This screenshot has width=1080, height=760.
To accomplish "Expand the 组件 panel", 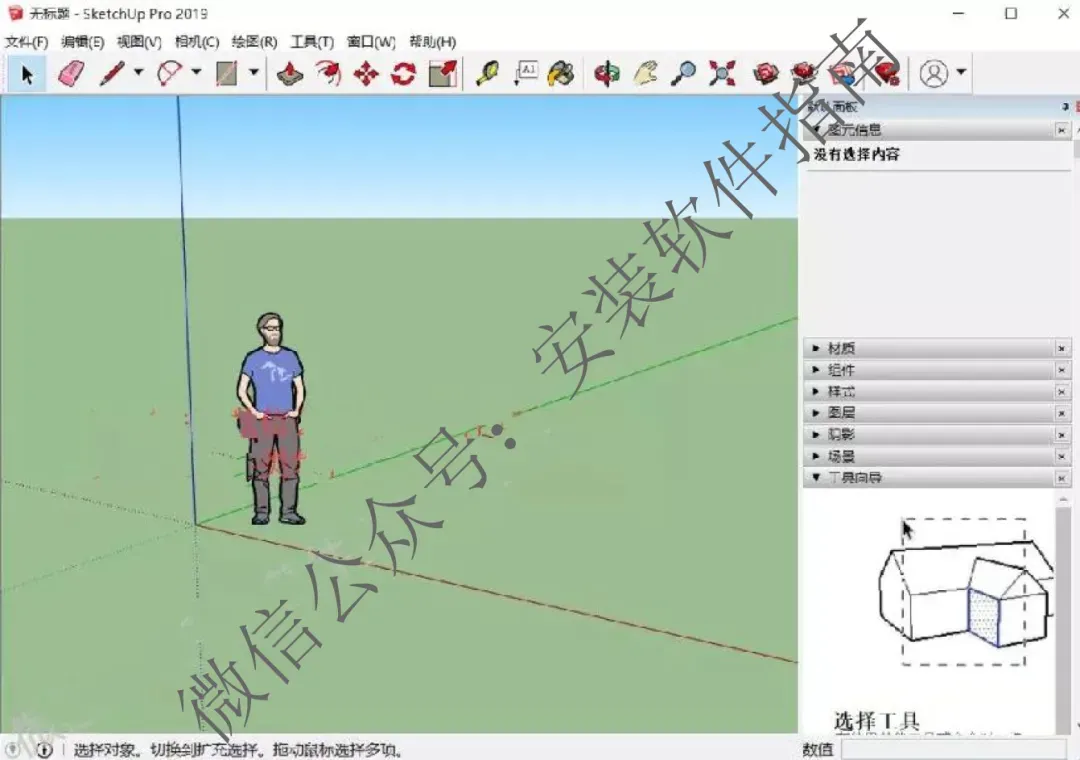I will coord(816,370).
